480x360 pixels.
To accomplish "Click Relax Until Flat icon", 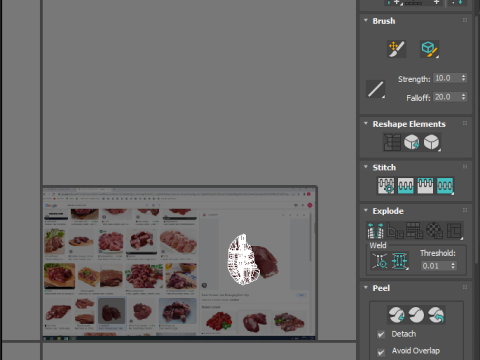I will pos(412,142).
